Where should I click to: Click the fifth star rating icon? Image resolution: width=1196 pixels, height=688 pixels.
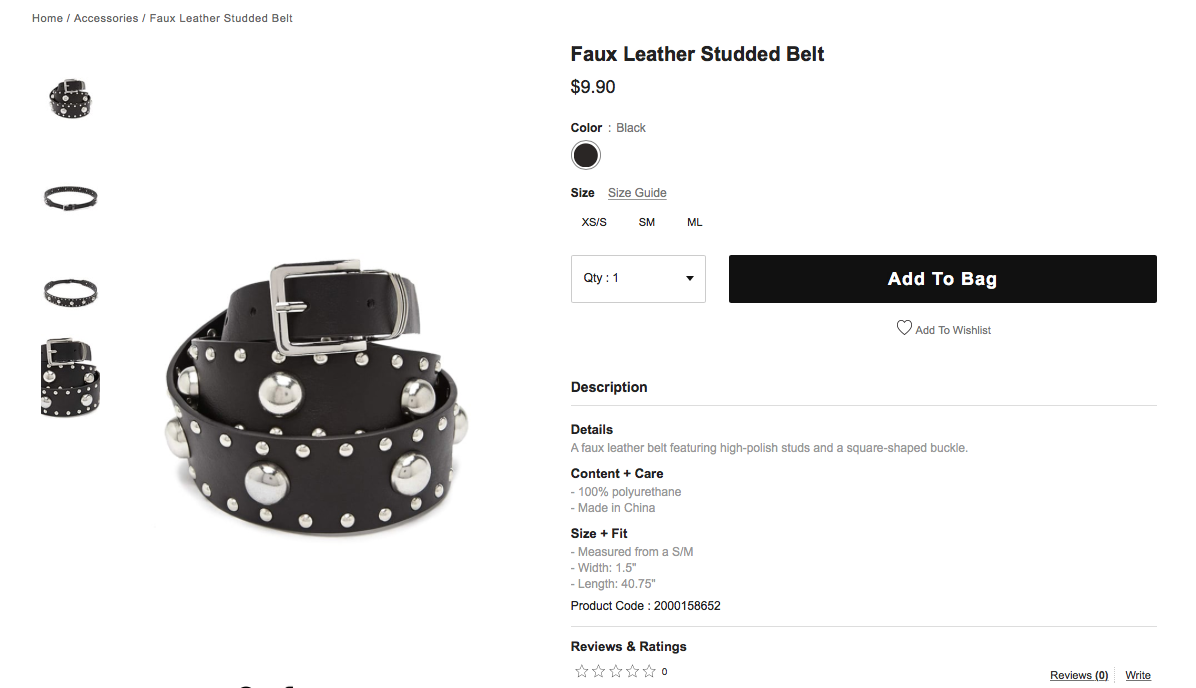(649, 671)
